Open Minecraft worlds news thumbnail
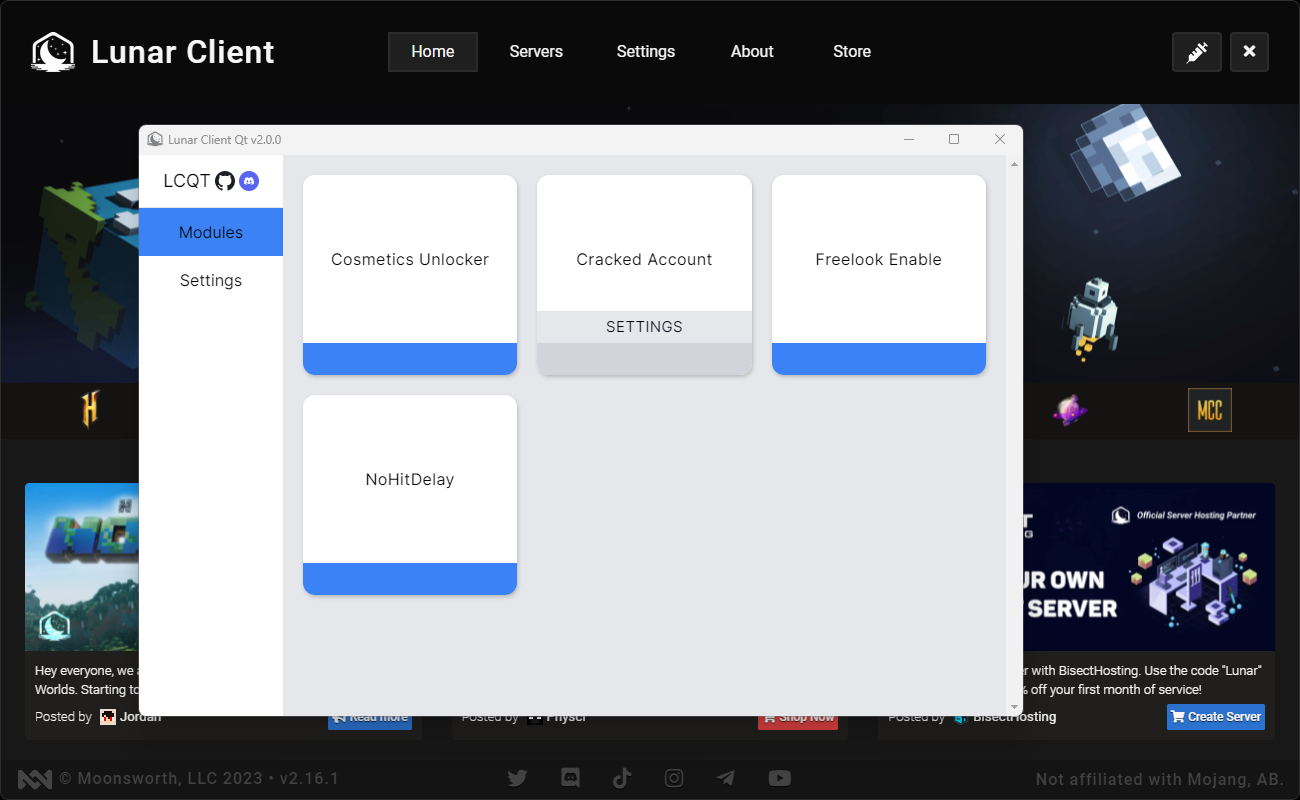The height and width of the screenshot is (800, 1300). pos(82,567)
